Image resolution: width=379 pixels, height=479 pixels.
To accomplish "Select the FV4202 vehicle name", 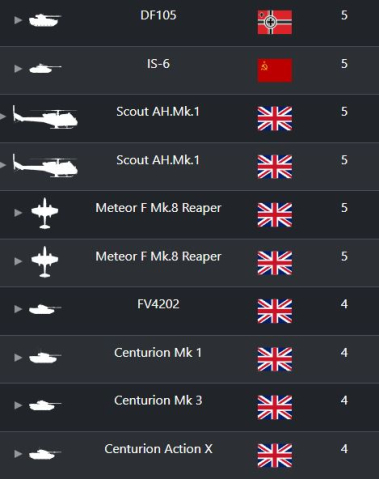I will pos(158,304).
